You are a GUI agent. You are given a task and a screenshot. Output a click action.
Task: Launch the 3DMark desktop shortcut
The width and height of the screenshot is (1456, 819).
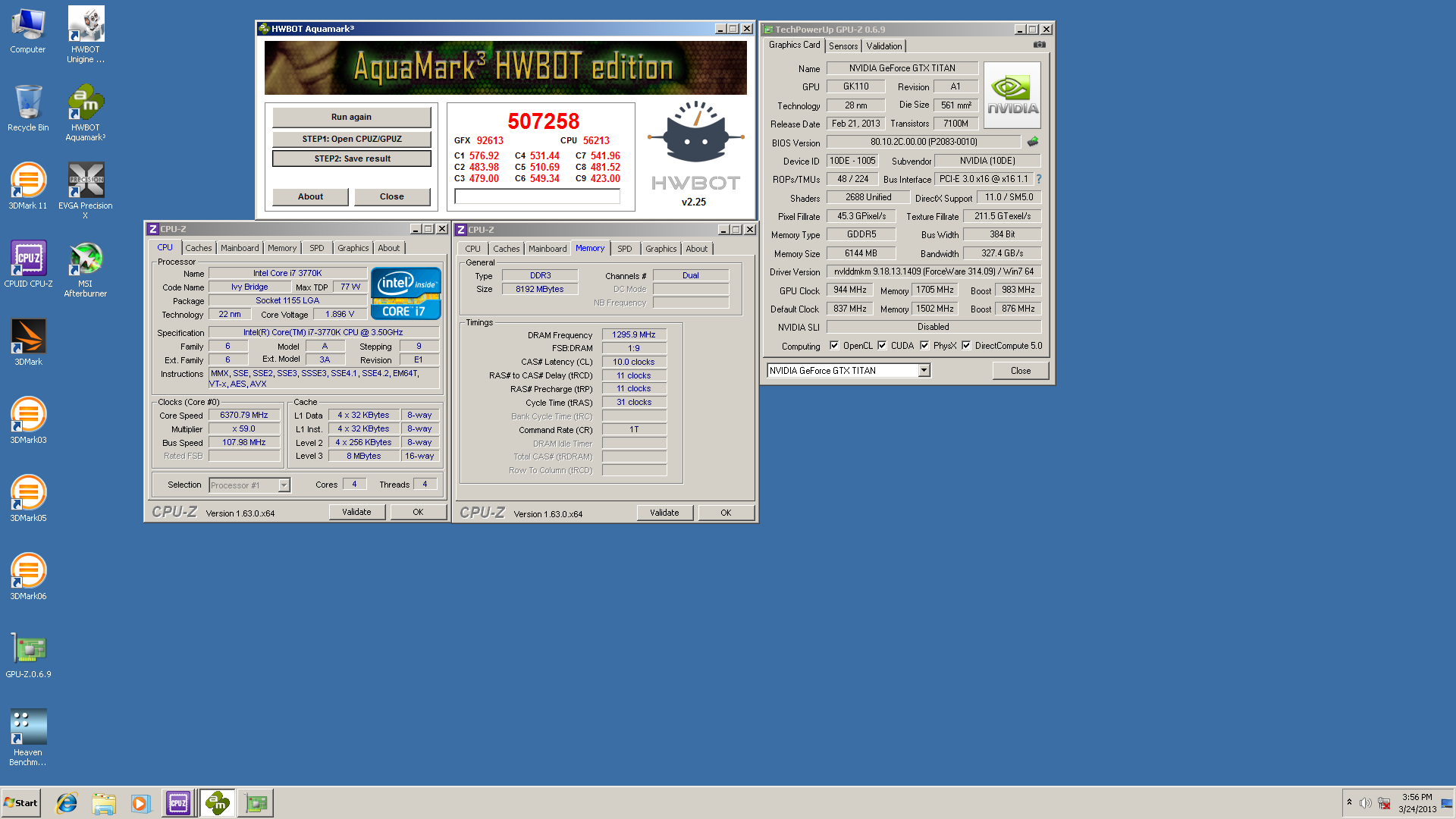tap(28, 342)
